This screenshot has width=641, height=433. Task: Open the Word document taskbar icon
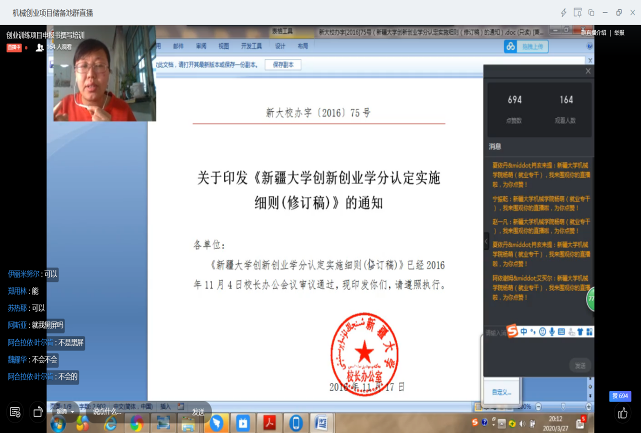click(x=322, y=423)
